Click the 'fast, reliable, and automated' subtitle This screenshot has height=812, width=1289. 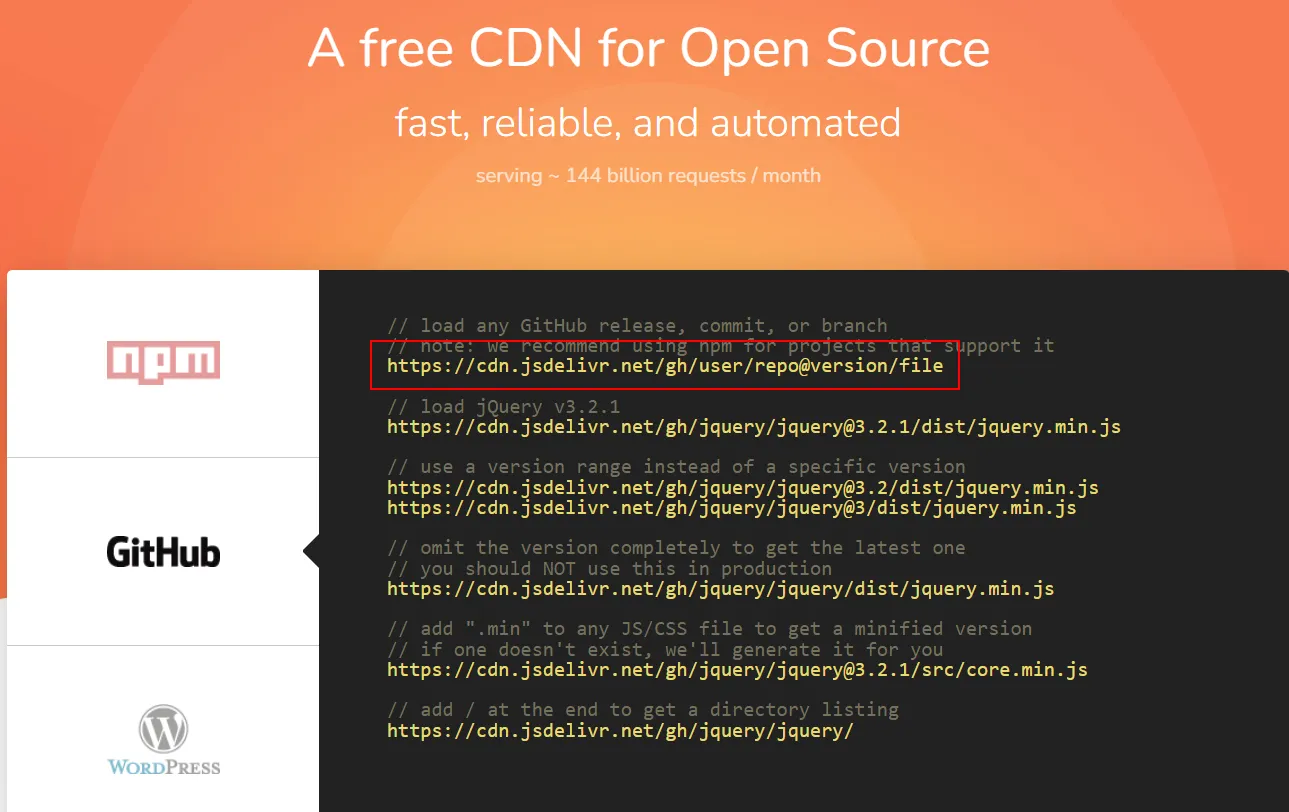point(648,123)
